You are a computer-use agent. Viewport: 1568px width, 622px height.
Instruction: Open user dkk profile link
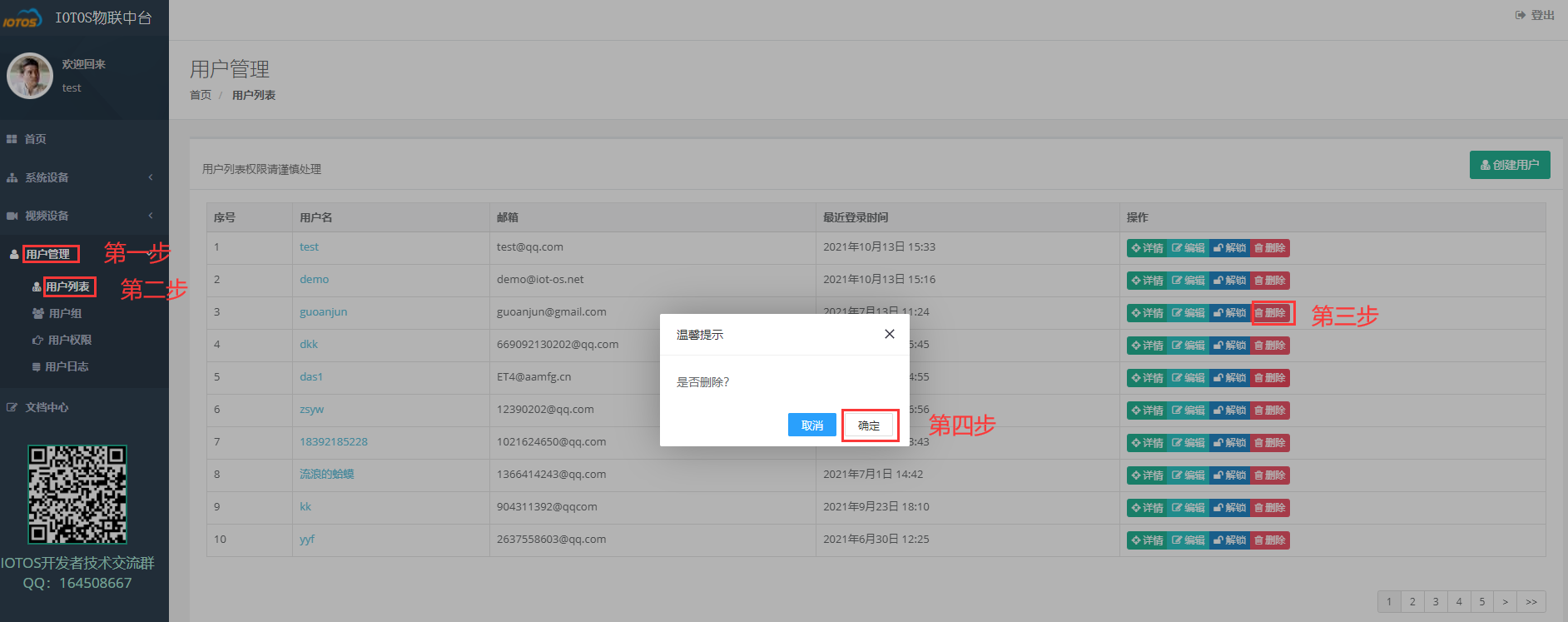click(x=309, y=345)
